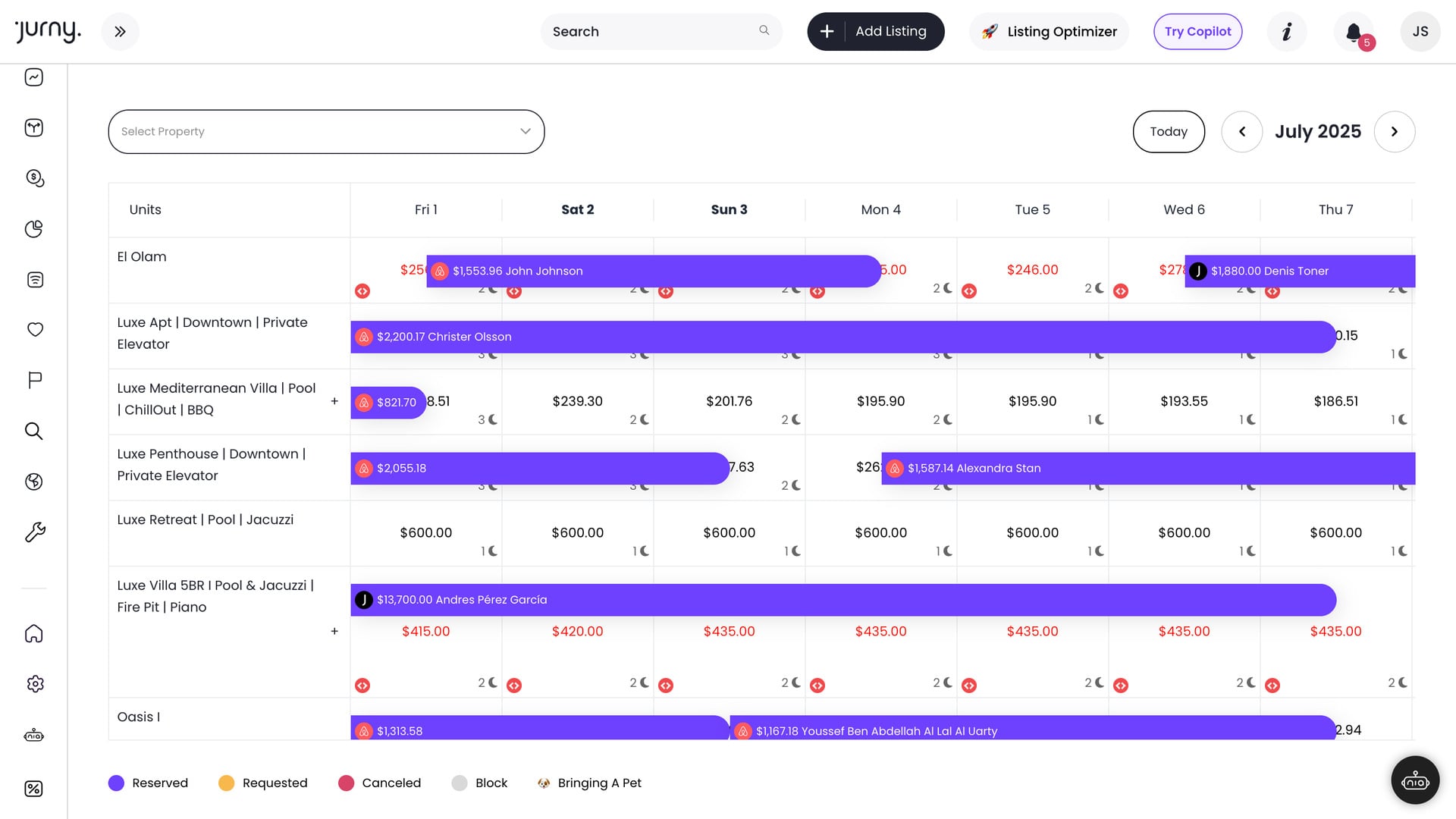Open the Listing Optimizer
The width and height of the screenshot is (1456, 819).
(1049, 31)
